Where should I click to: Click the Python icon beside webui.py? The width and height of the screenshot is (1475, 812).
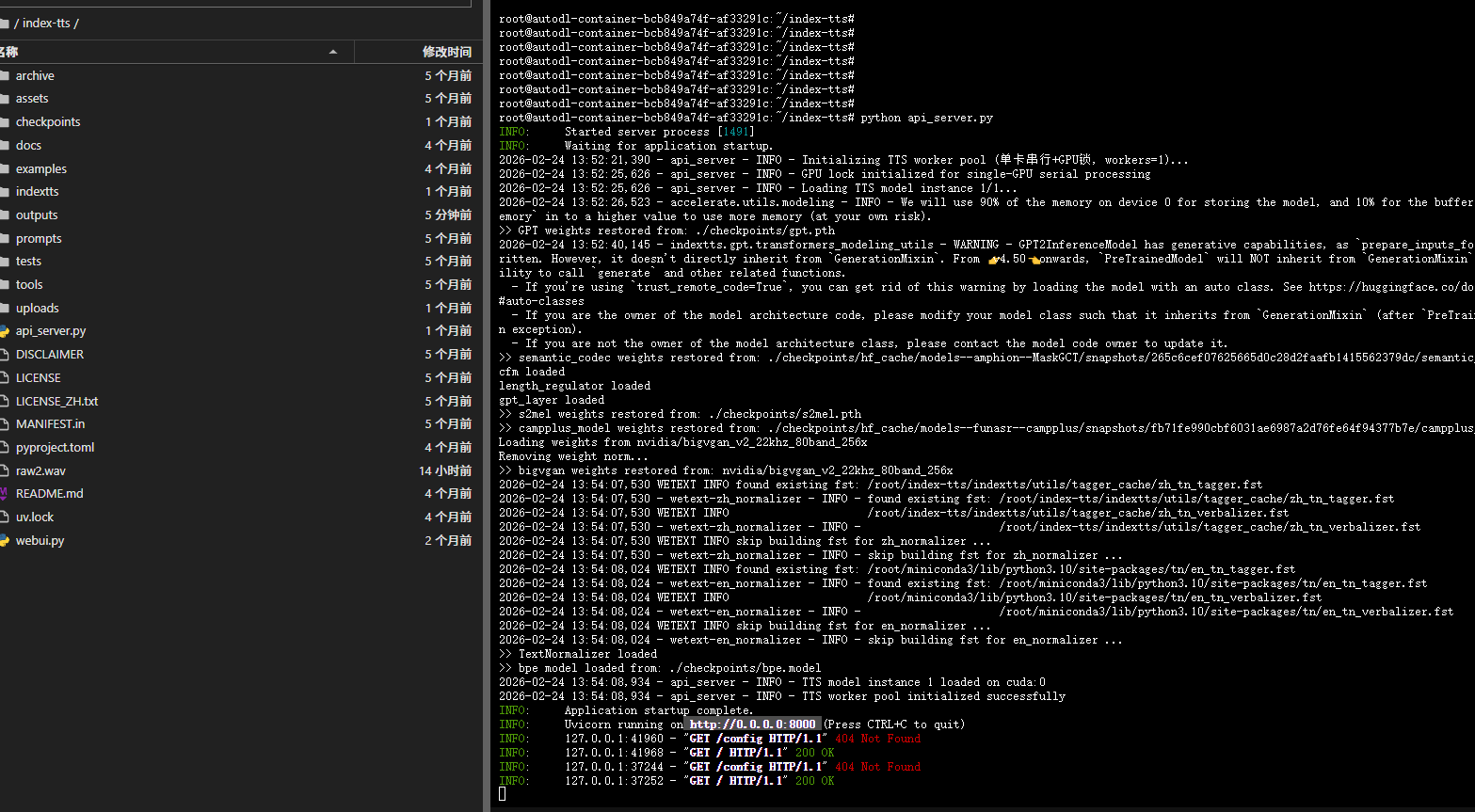(x=4, y=541)
